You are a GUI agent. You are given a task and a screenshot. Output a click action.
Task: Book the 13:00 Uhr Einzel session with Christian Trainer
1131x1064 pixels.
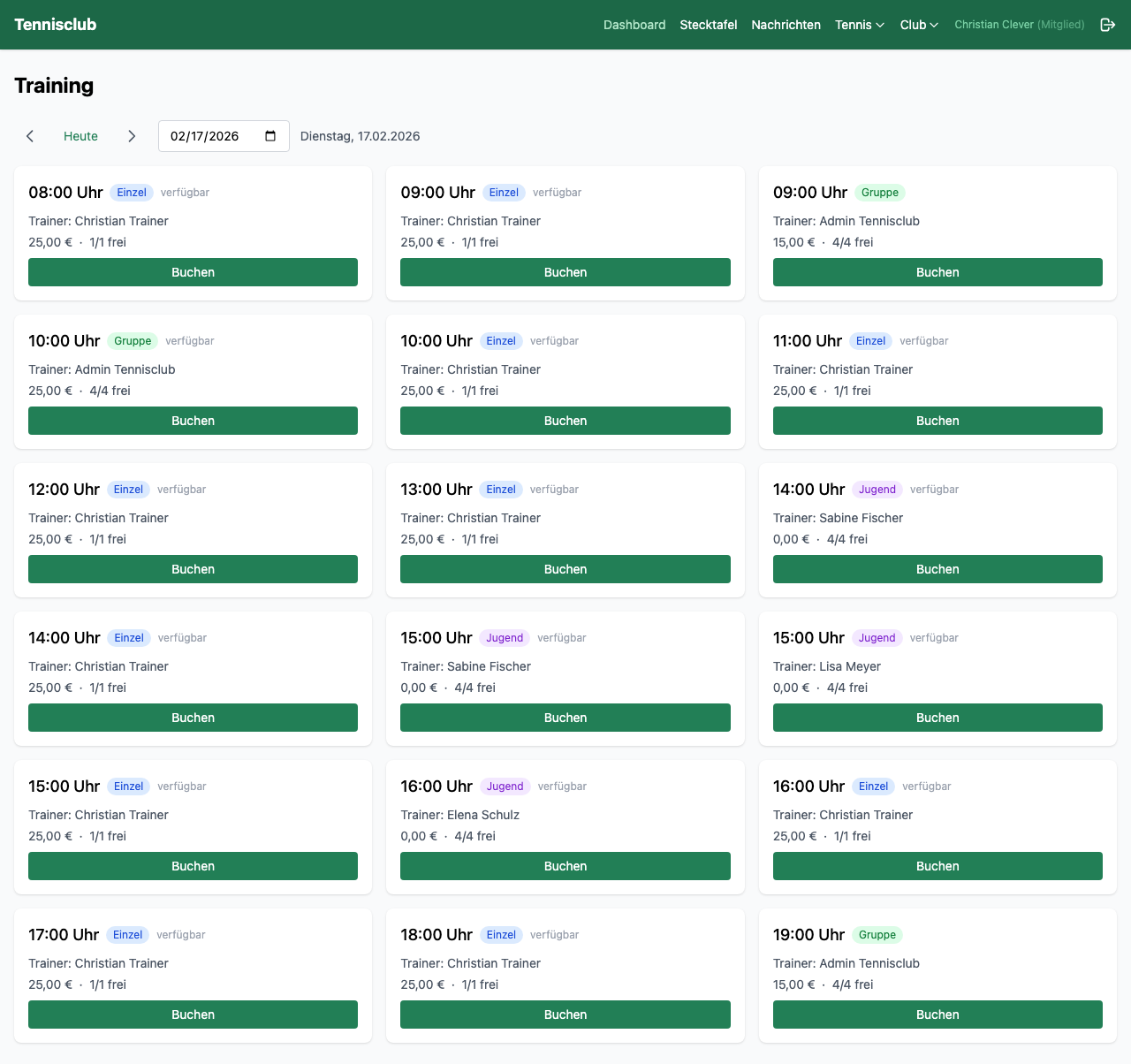pos(565,569)
